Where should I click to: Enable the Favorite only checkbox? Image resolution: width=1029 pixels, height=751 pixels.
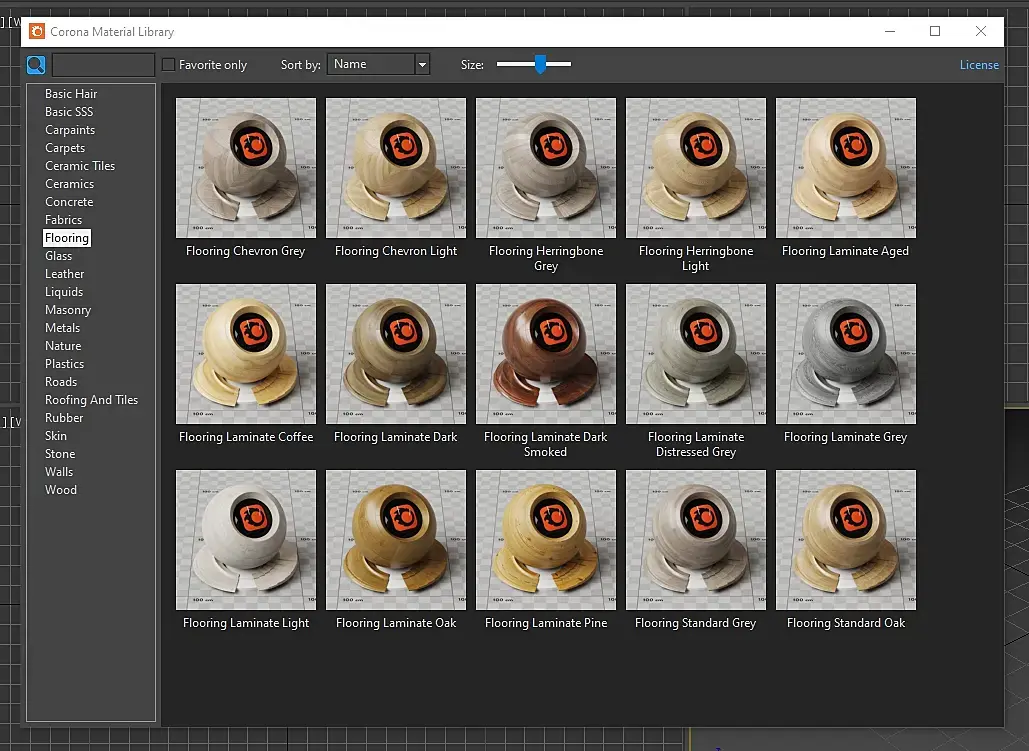[x=169, y=65]
